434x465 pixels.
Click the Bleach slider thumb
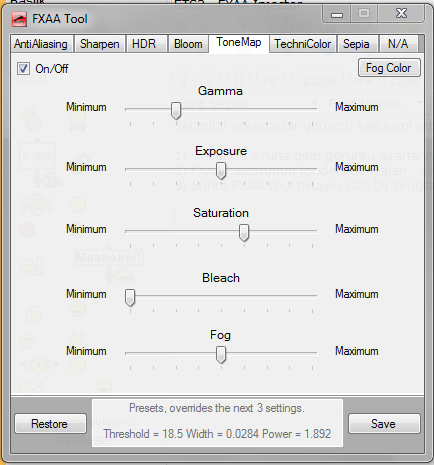tap(130, 298)
